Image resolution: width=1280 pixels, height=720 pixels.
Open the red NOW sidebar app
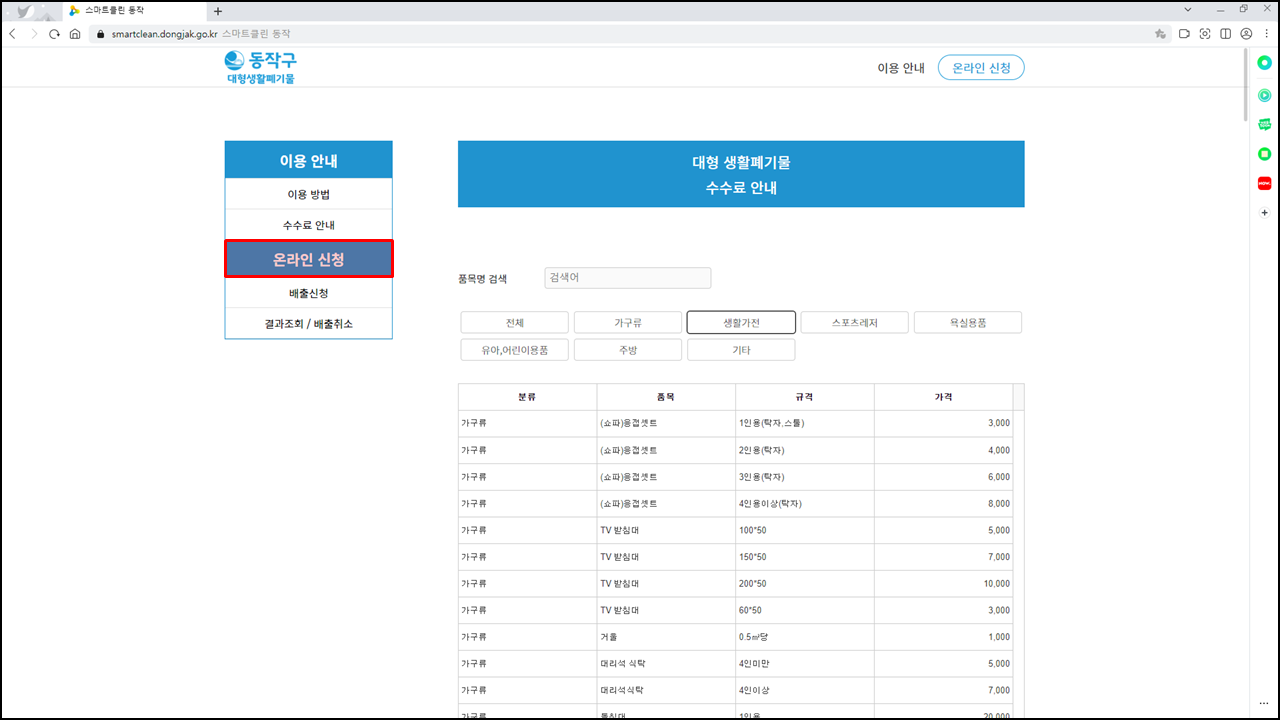pyautogui.click(x=1265, y=183)
